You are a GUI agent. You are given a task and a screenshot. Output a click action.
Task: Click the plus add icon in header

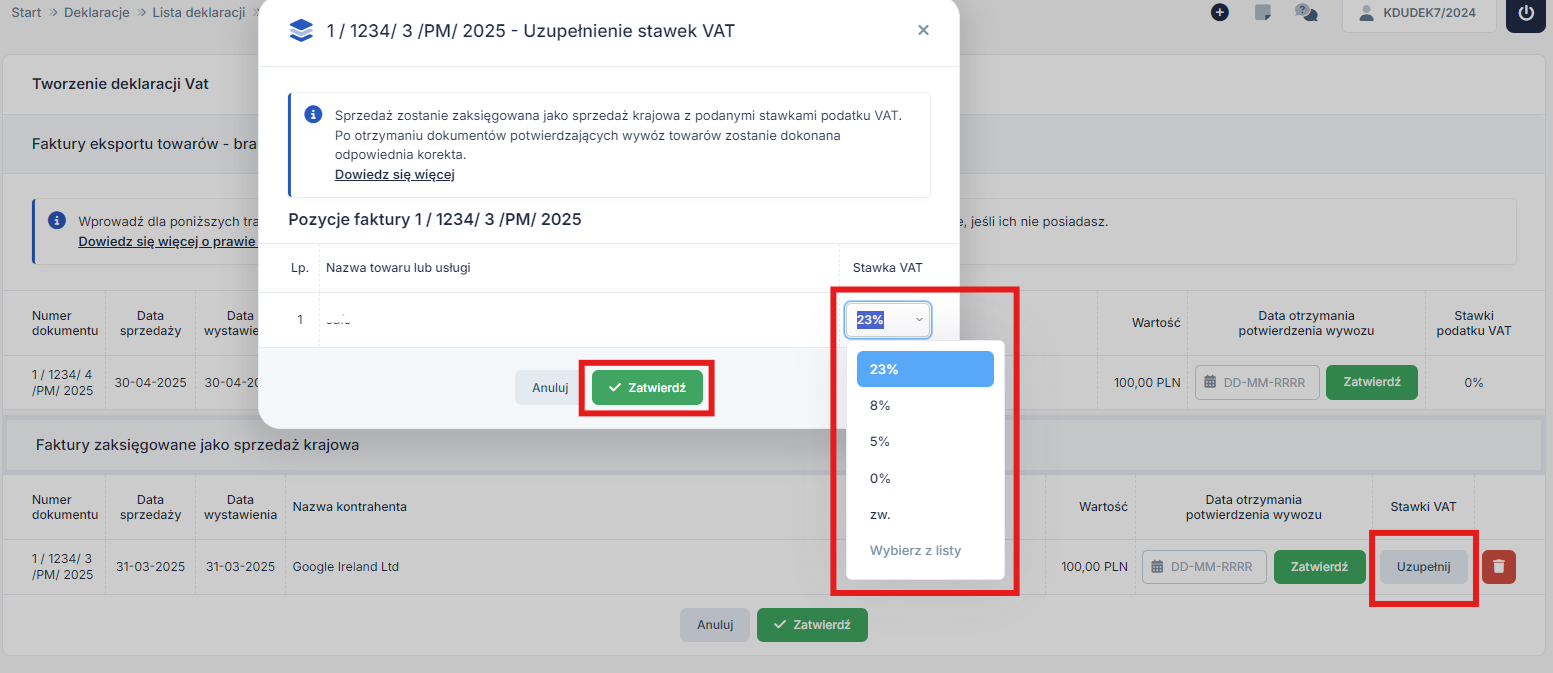[x=1219, y=12]
